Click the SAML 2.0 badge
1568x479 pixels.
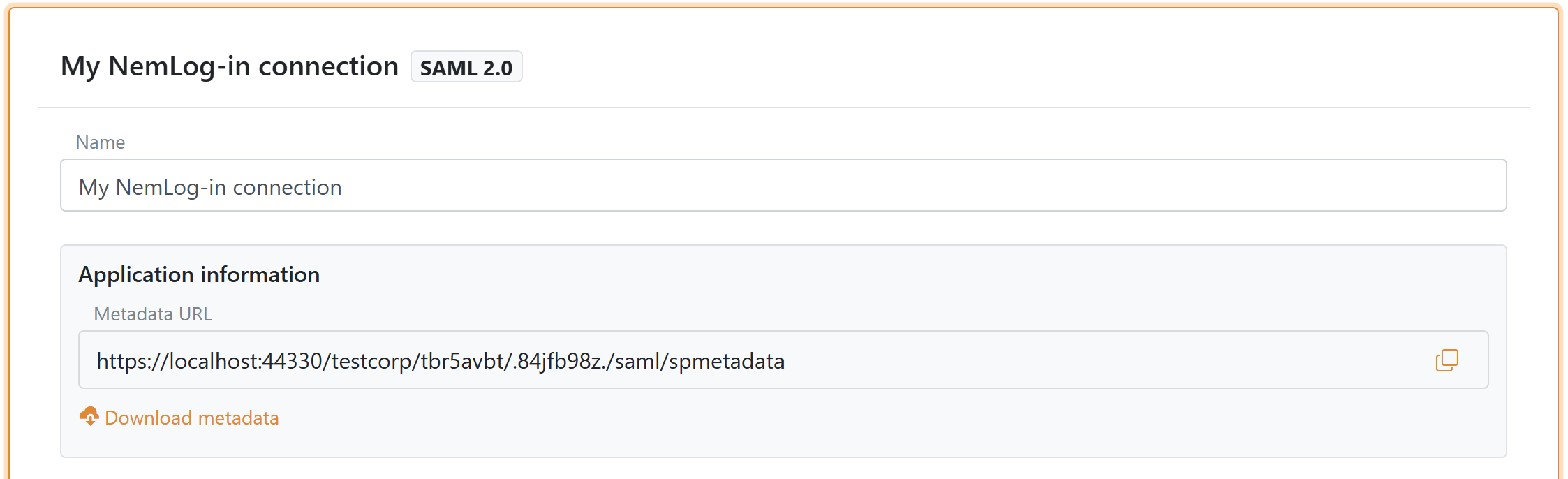pyautogui.click(x=466, y=67)
